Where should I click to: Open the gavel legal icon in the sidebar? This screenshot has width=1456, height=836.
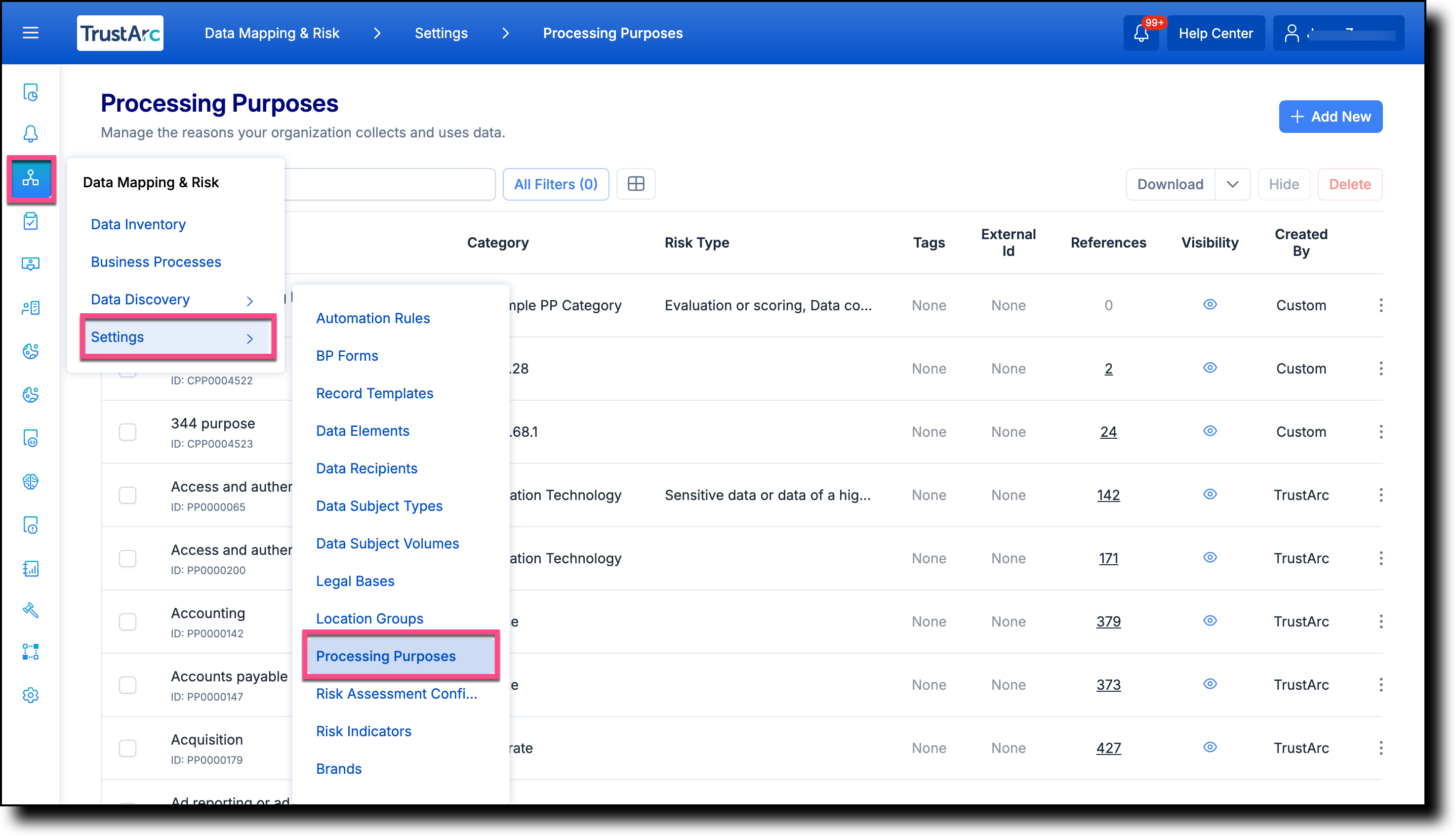tap(31, 610)
